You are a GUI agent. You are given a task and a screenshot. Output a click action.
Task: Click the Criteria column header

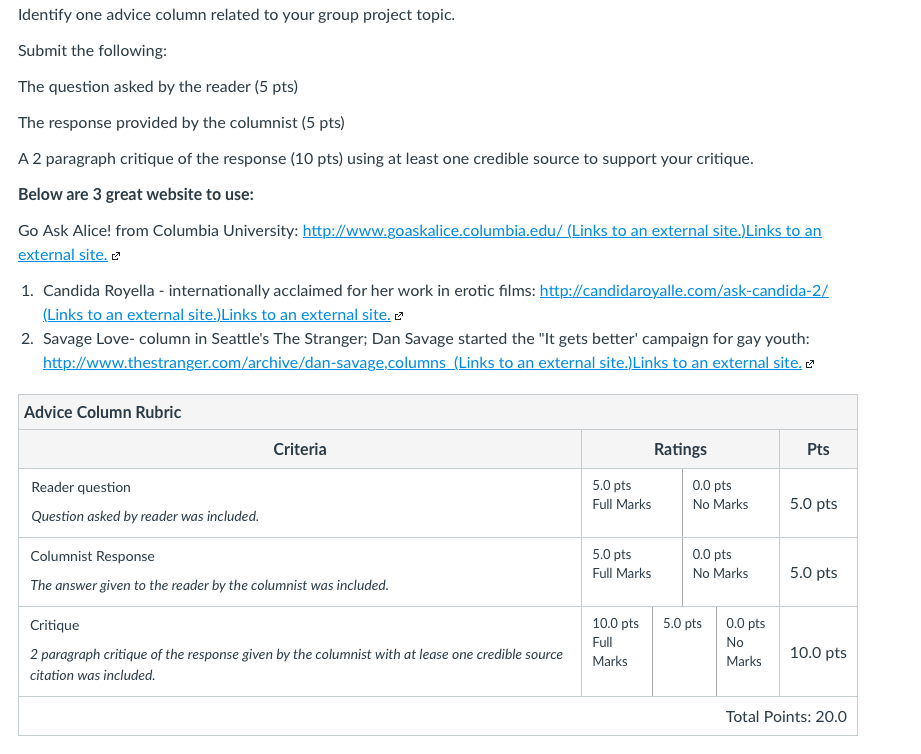pyautogui.click(x=300, y=449)
